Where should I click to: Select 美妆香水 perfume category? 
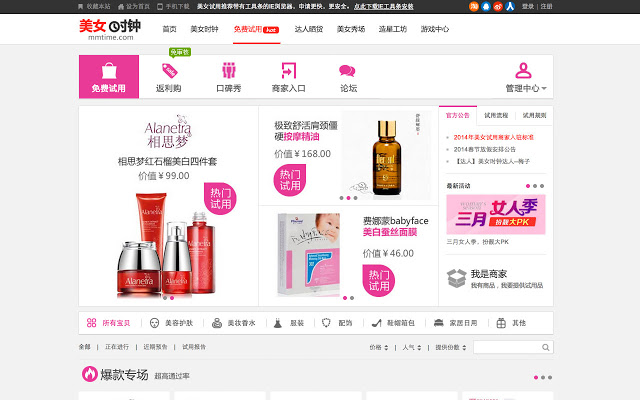[233, 323]
